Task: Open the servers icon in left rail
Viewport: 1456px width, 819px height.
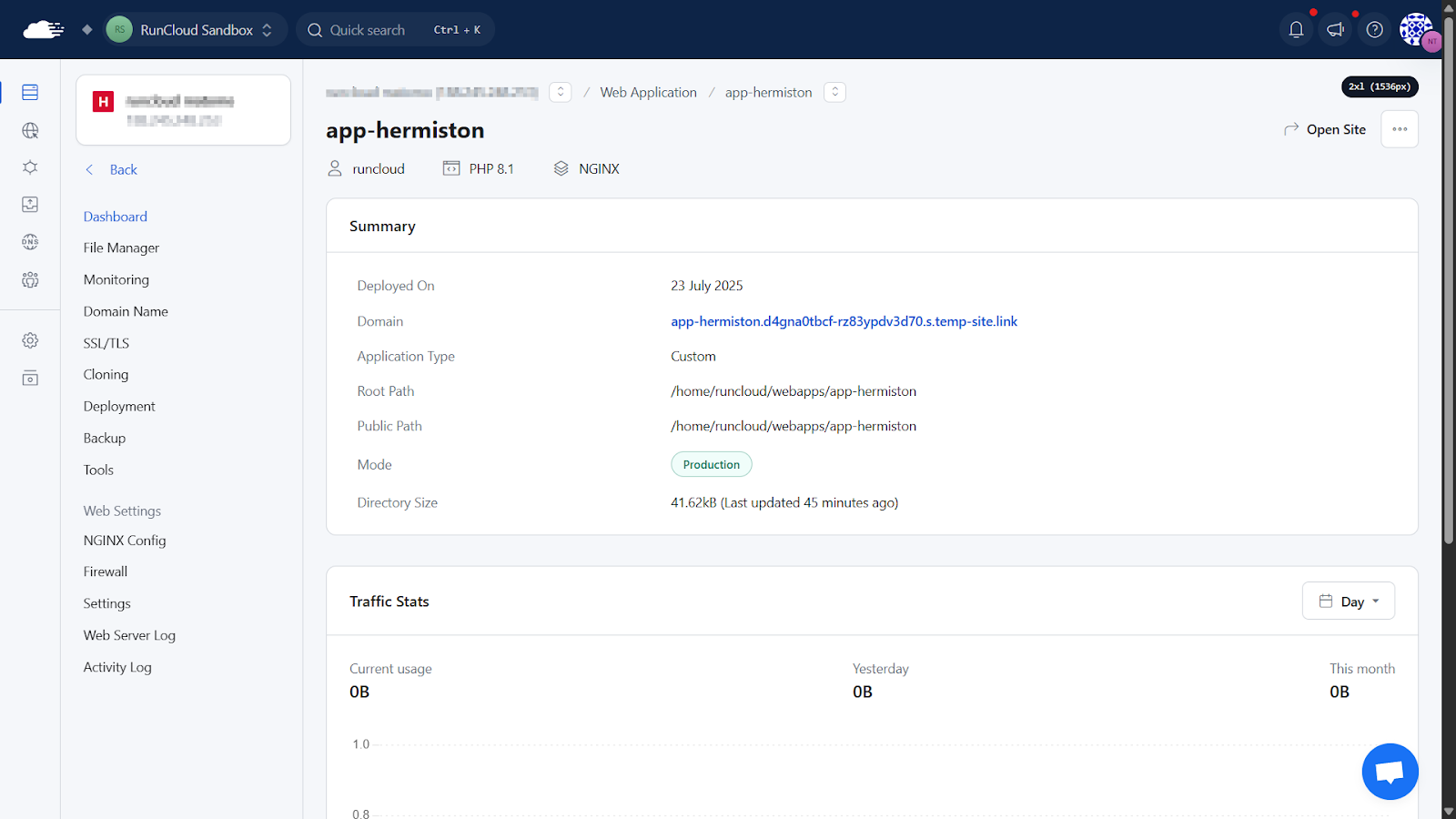Action: point(30,92)
